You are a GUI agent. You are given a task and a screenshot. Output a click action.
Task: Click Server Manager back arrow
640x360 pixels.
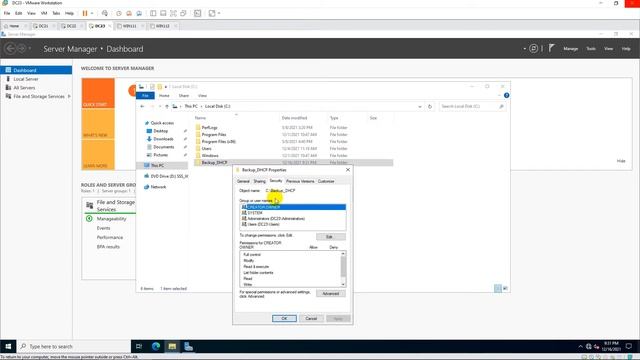point(11,49)
